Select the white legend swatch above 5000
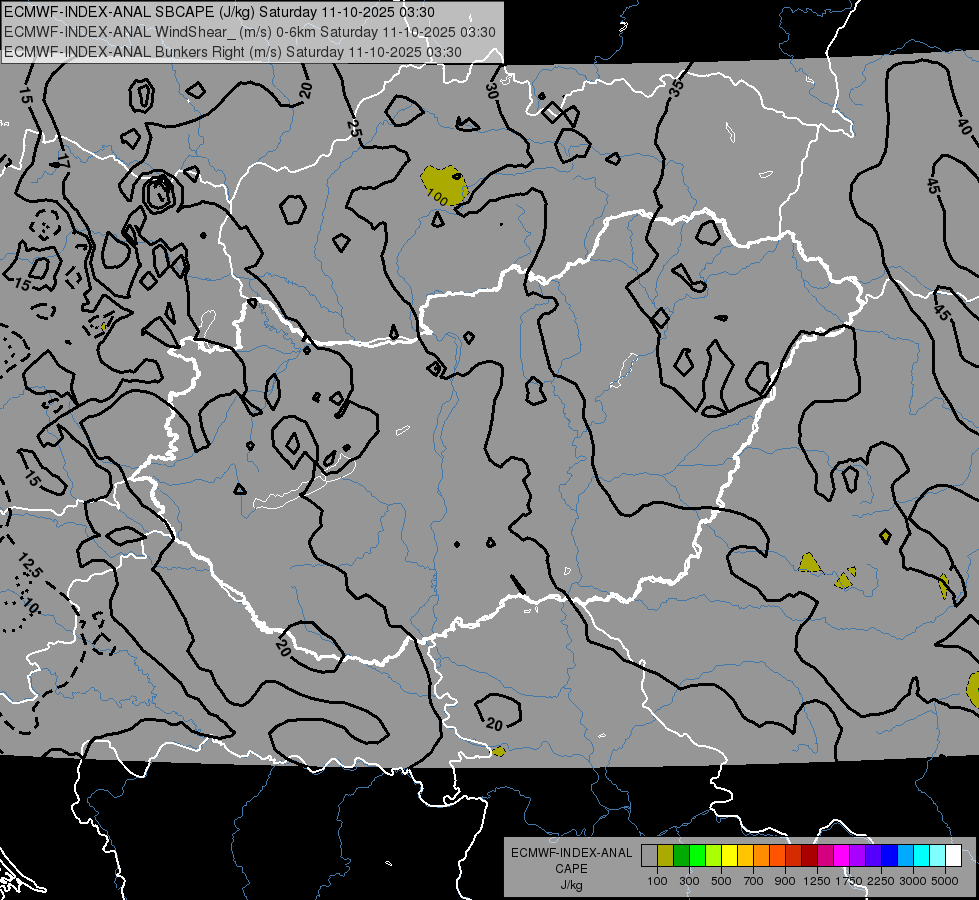Viewport: 979px width, 900px height. click(x=954, y=856)
